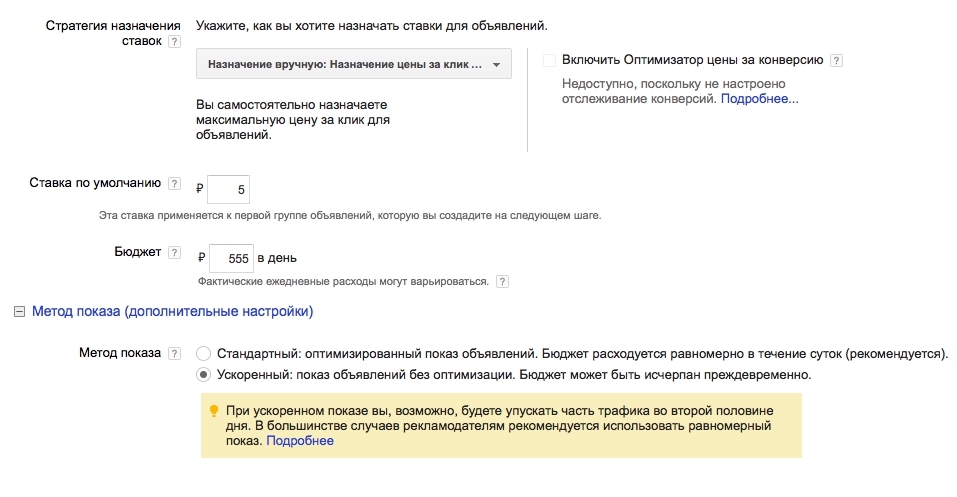Click the yellow lightbulb tip icon

coord(214,411)
